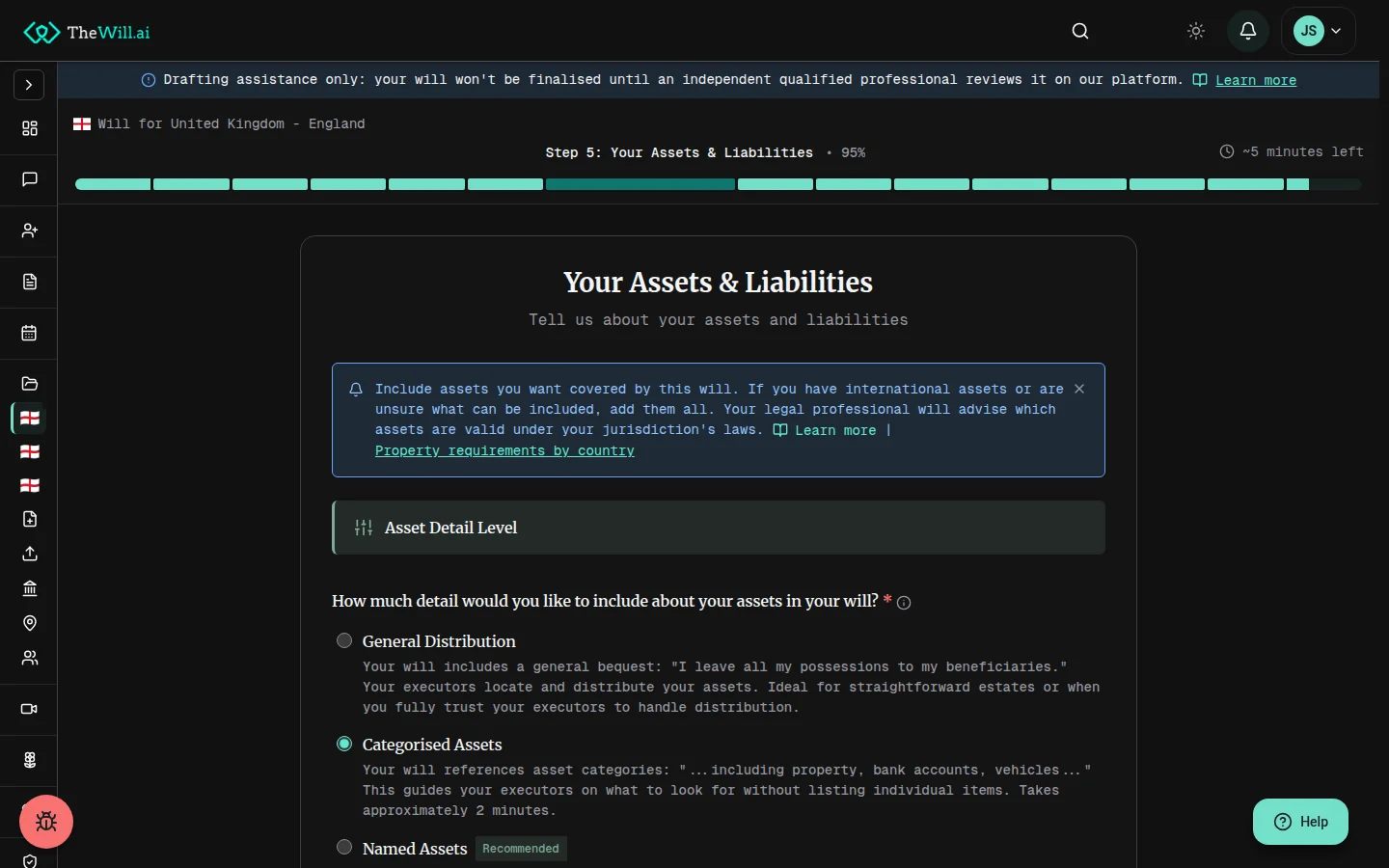Click the Recommended badge next to Named Assets

click(521, 849)
